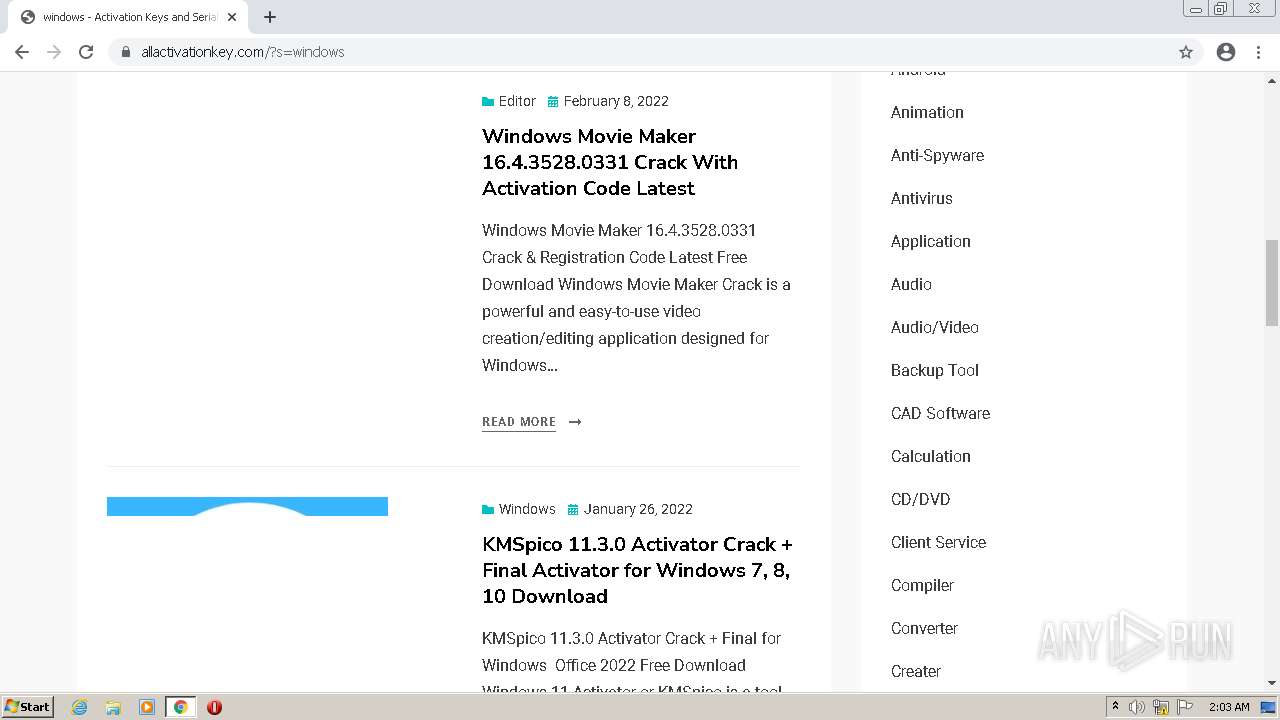Close the 'windows - Activation Keys' tab
Image resolution: width=1280 pixels, height=720 pixels.
232,17
